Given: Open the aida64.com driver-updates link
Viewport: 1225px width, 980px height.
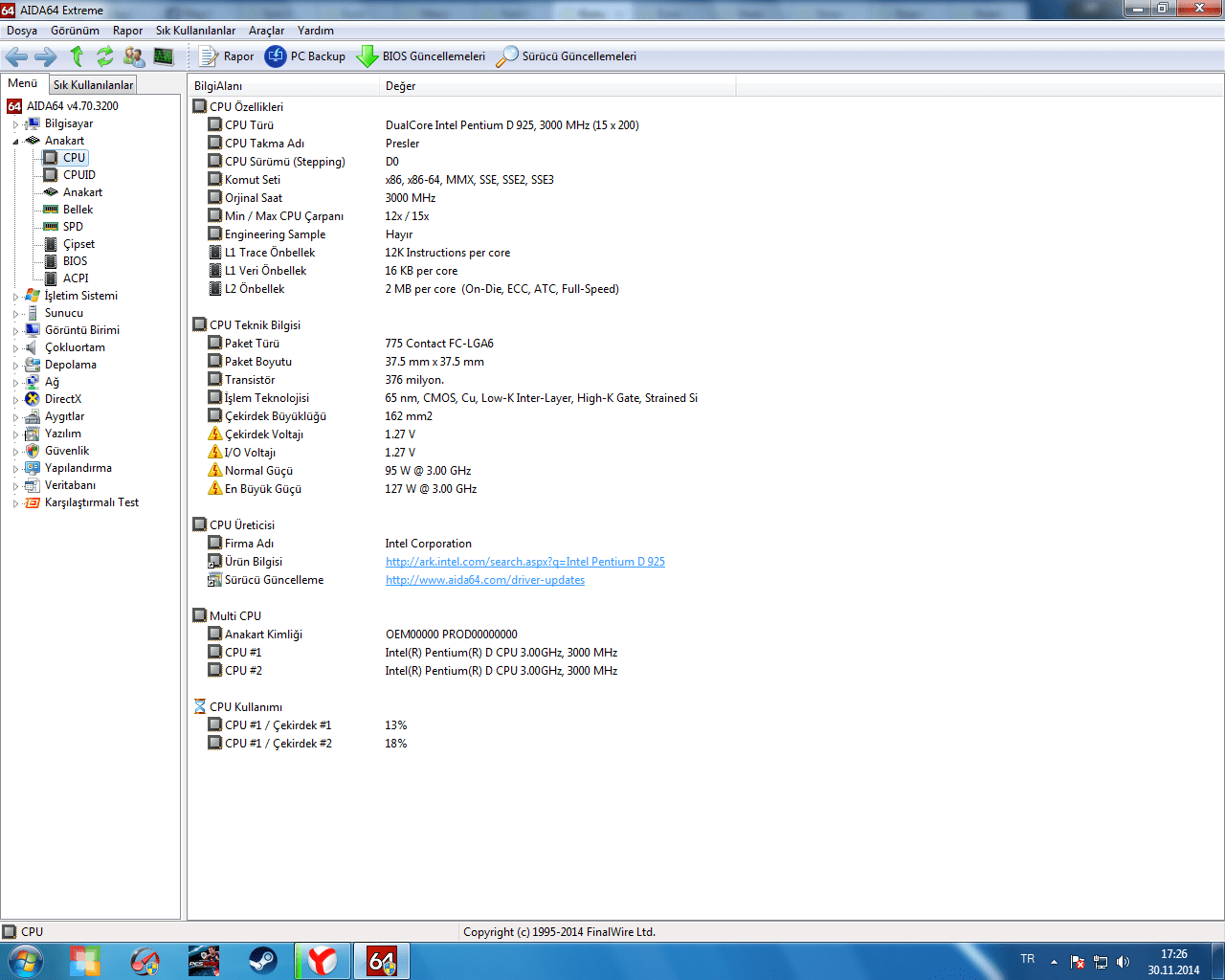Looking at the screenshot, I should tap(485, 580).
